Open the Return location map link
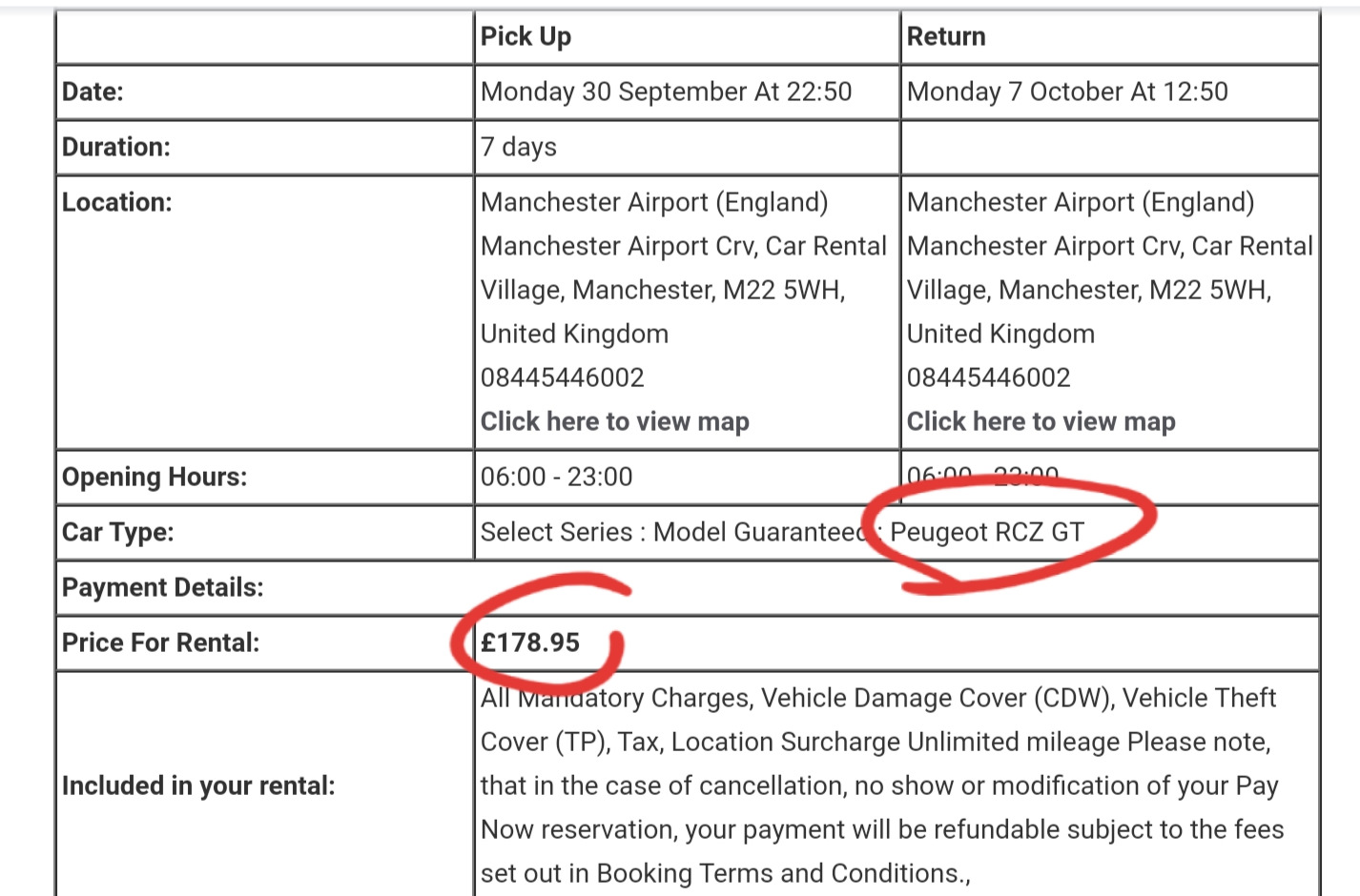Image resolution: width=1360 pixels, height=896 pixels. pyautogui.click(x=1041, y=421)
